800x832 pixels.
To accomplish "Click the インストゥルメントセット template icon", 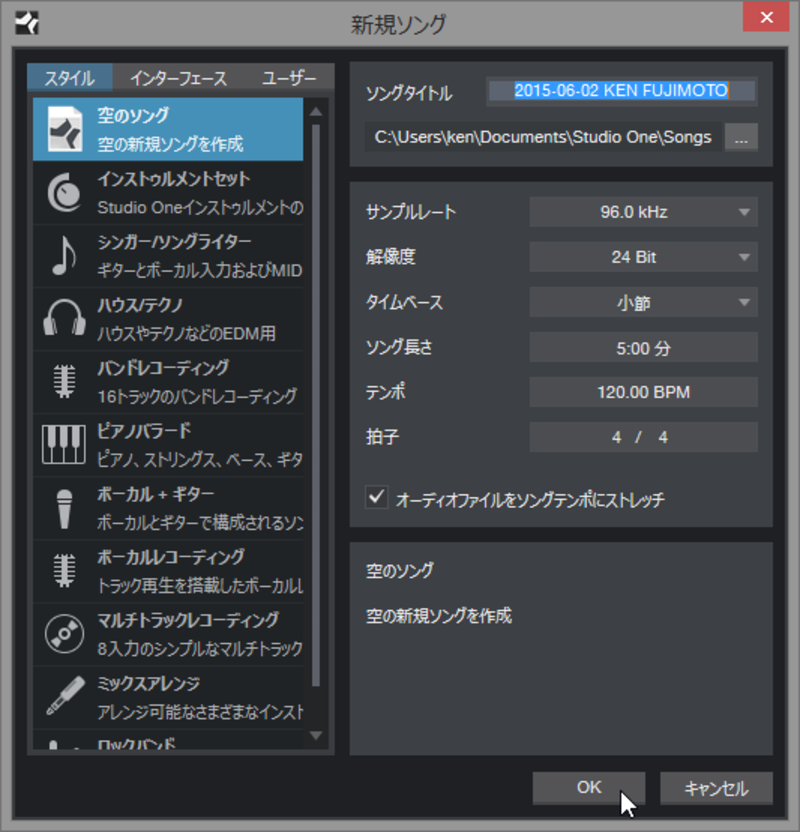I will tap(64, 192).
